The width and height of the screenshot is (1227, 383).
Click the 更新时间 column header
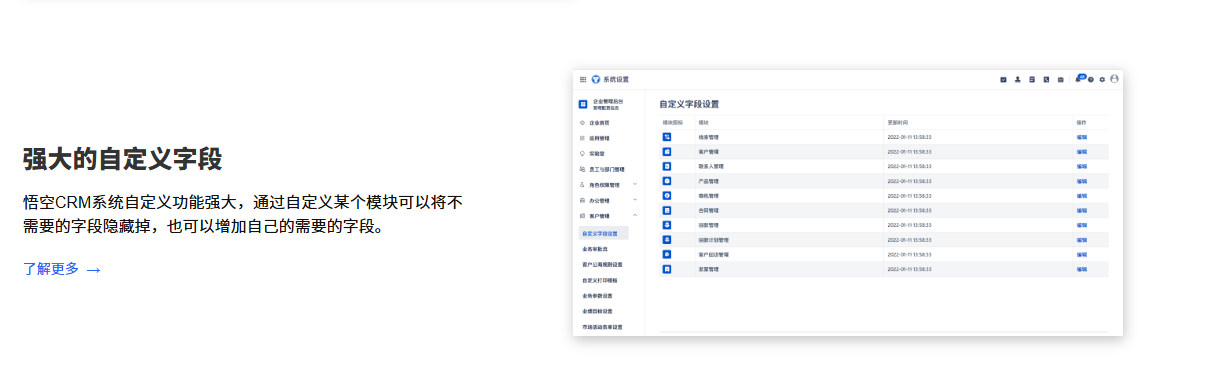click(x=897, y=122)
